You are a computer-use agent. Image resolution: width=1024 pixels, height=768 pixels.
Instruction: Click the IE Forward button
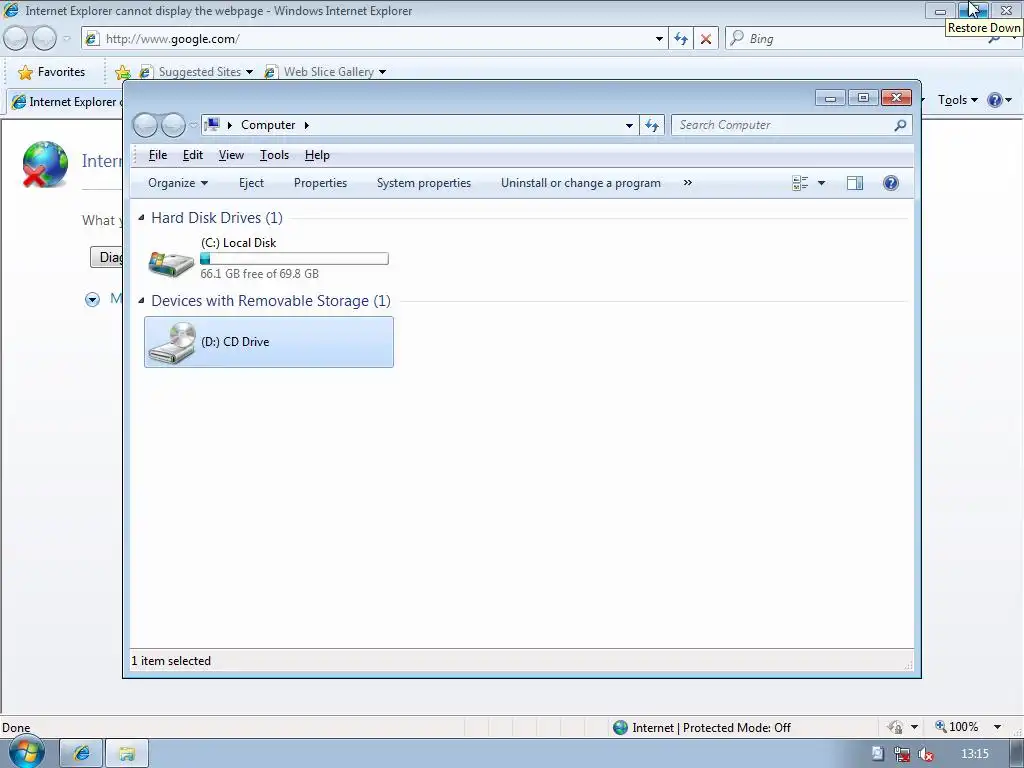(44, 39)
